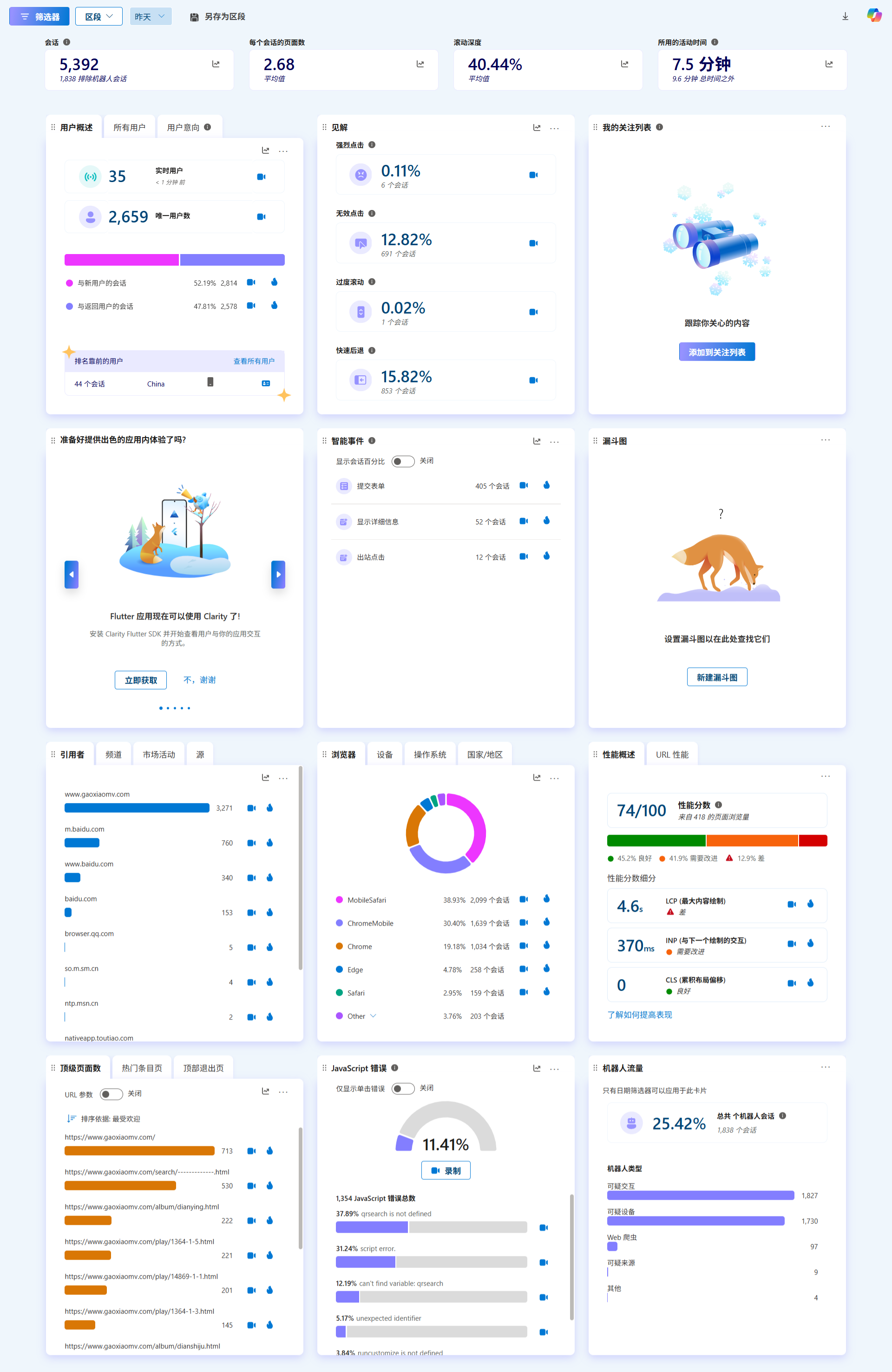Screen dimensions: 892x1372
Task: Open trend chart icon on Sessions card
Action: pos(216,64)
